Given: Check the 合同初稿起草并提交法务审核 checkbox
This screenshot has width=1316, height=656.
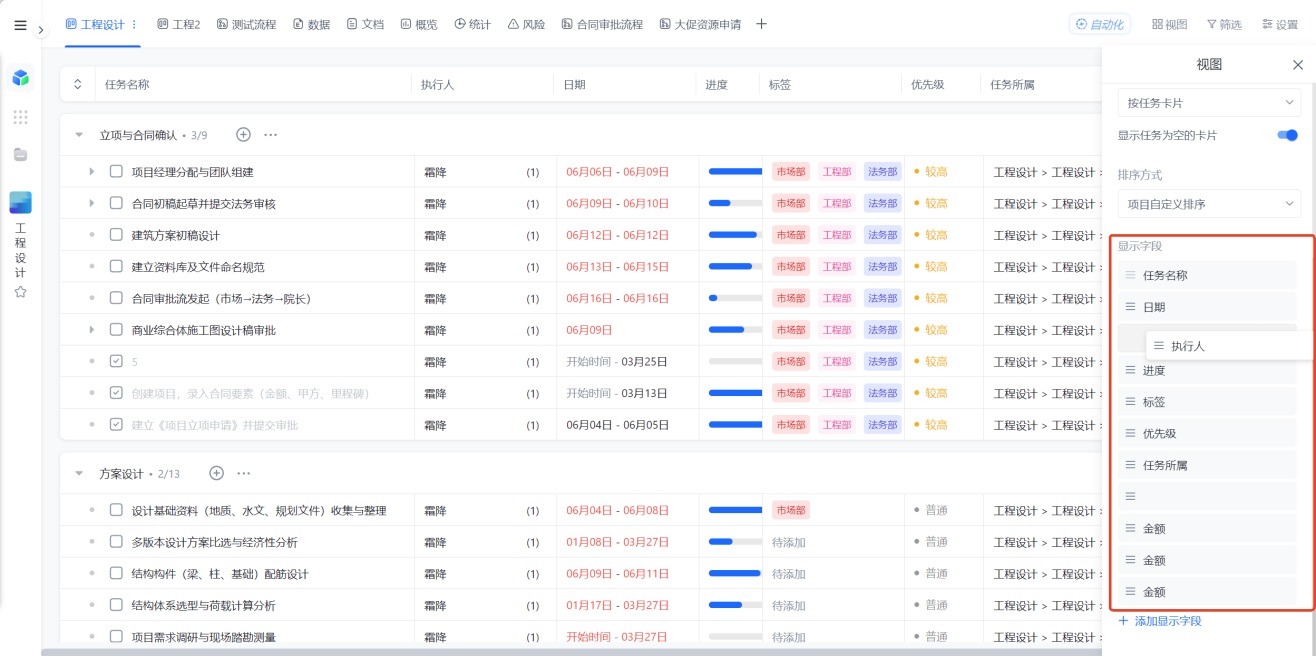Looking at the screenshot, I should [116, 203].
